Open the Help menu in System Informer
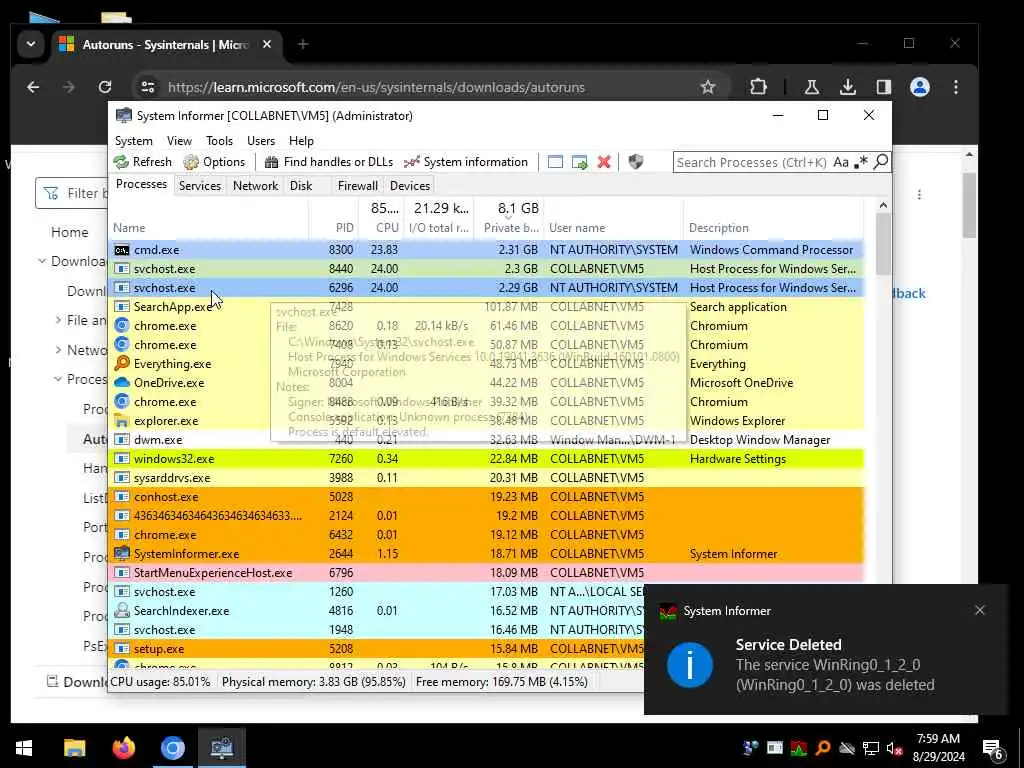Screen dimensions: 1024x768 pyautogui.click(x=301, y=141)
